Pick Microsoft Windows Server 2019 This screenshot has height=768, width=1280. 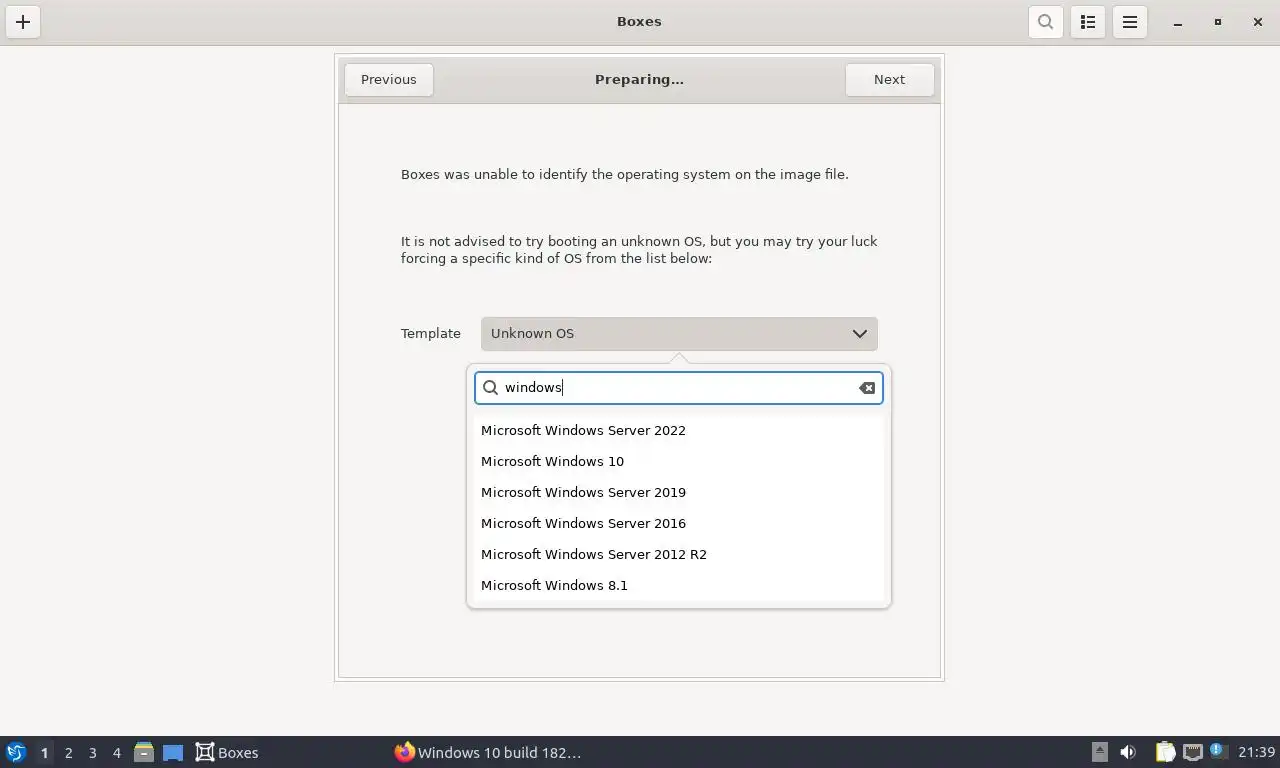point(678,493)
